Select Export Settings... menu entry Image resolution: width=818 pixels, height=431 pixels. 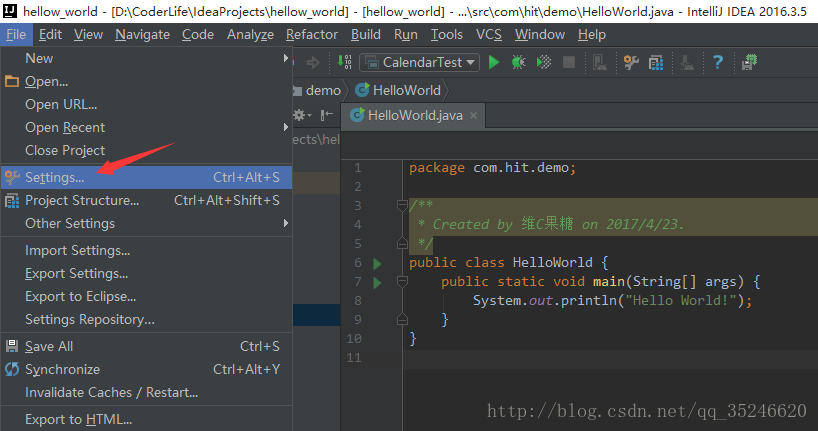click(x=147, y=273)
